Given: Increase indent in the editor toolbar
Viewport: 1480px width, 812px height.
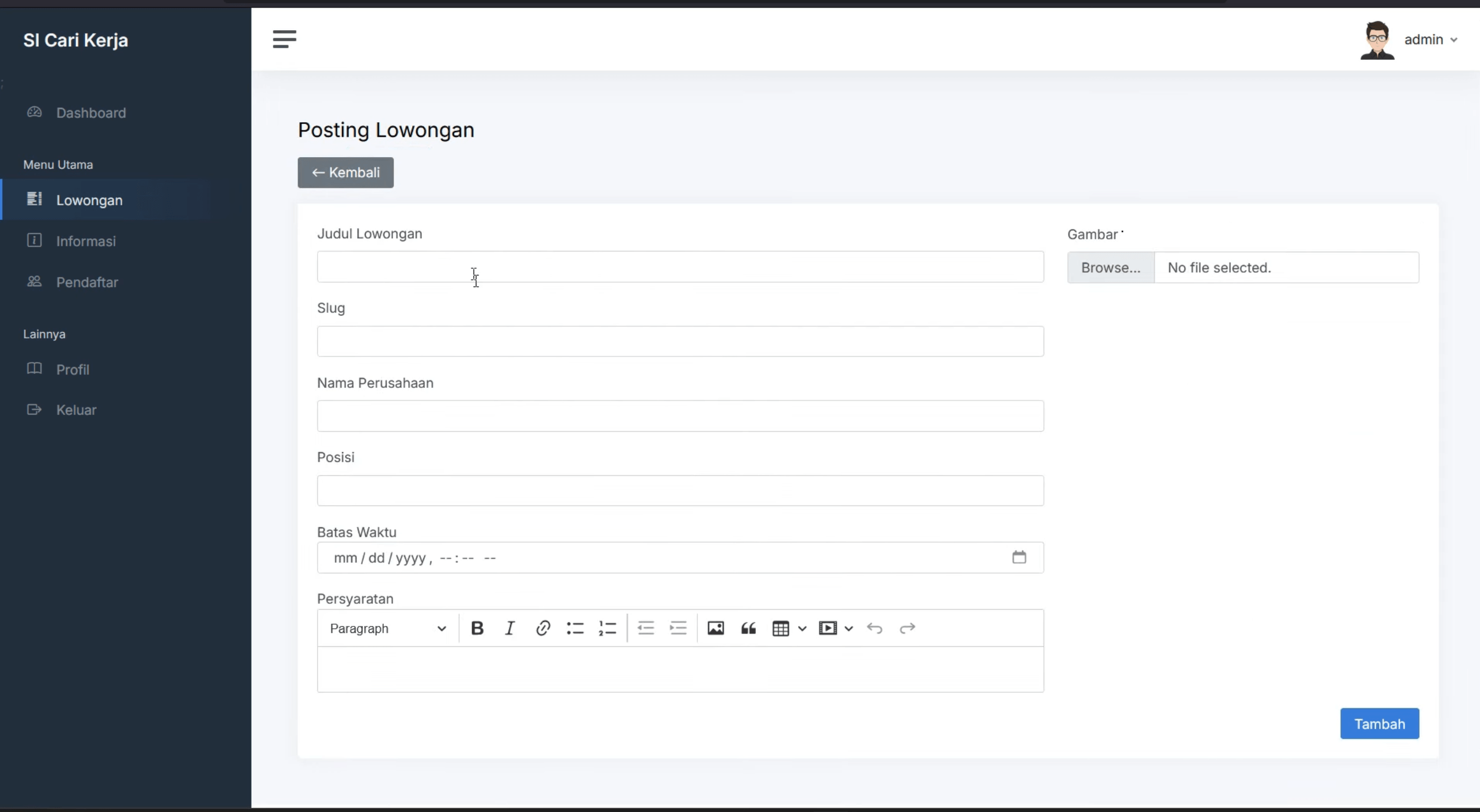Looking at the screenshot, I should coord(678,628).
